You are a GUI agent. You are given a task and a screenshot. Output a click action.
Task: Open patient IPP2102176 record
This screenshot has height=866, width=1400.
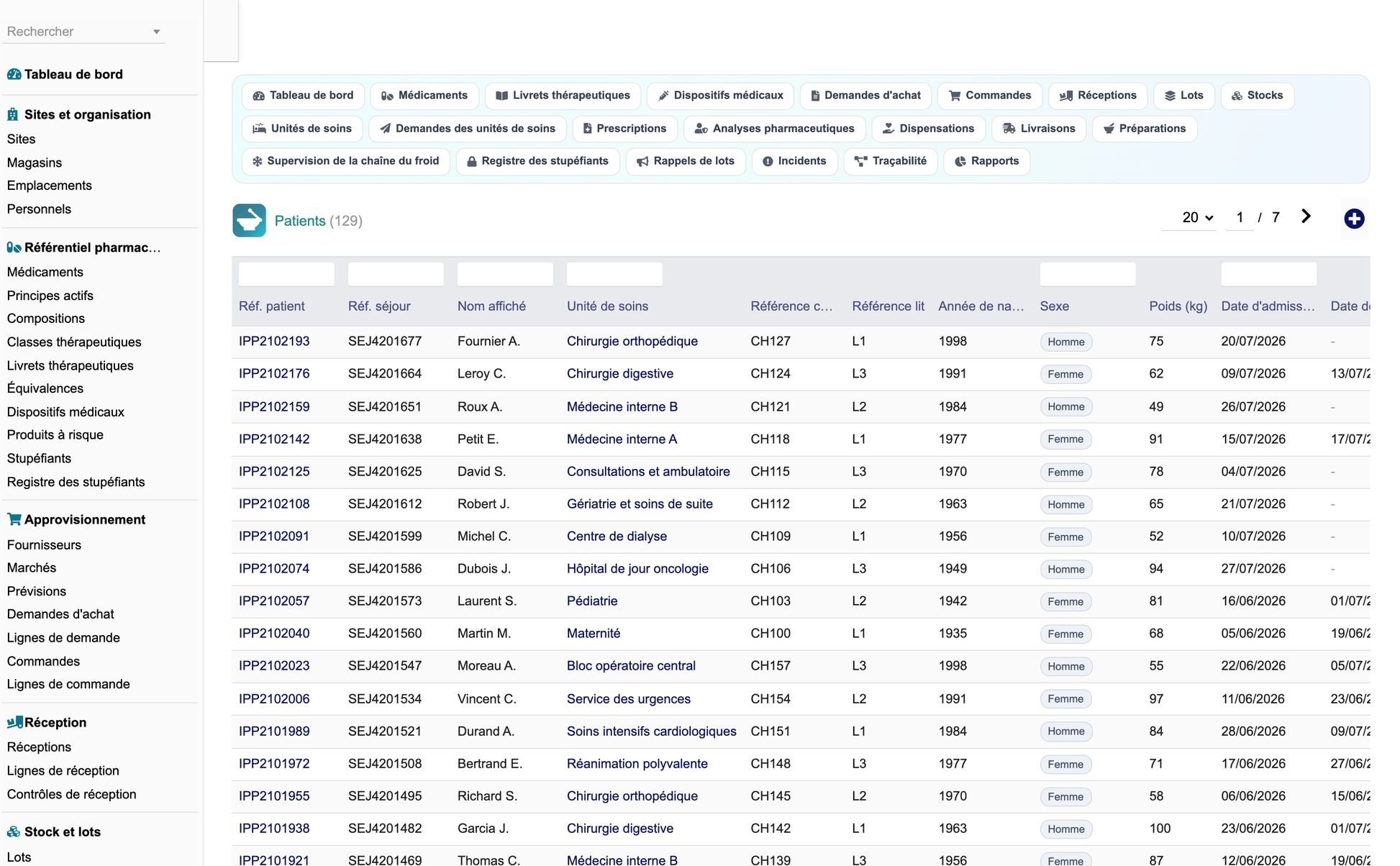coord(274,374)
